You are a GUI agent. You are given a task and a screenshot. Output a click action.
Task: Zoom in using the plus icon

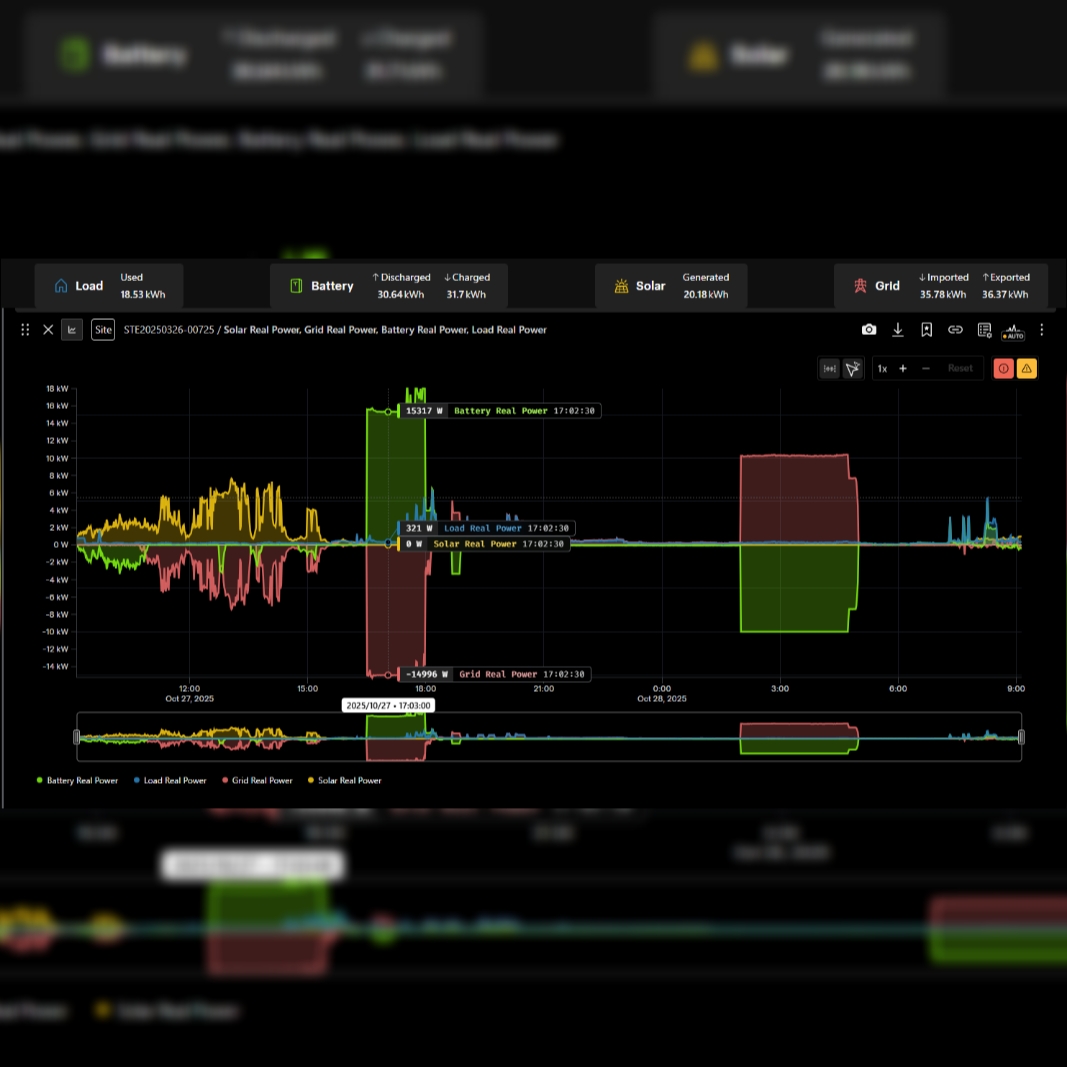coord(903,369)
